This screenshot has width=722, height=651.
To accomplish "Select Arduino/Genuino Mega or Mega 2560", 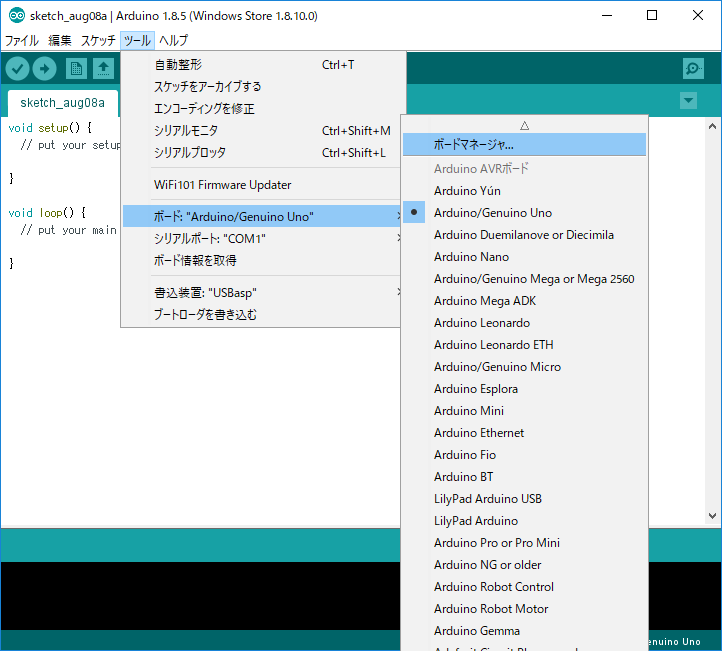I will click(524, 279).
